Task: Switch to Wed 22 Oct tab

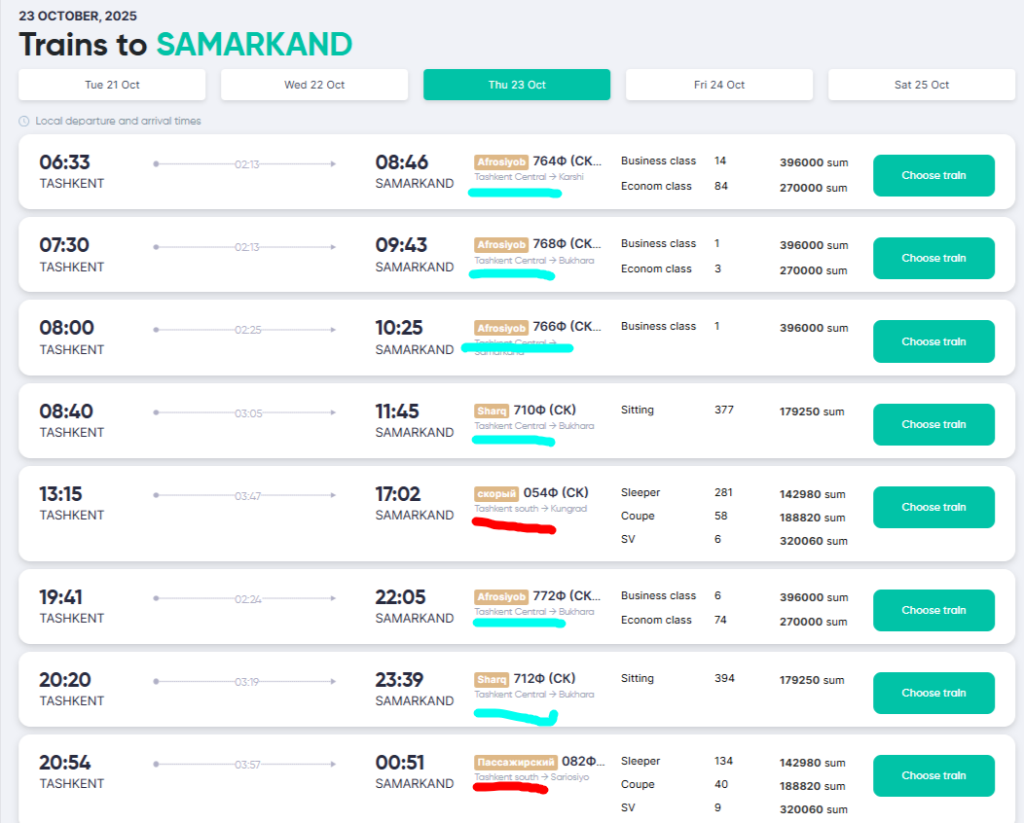Action: coord(314,85)
